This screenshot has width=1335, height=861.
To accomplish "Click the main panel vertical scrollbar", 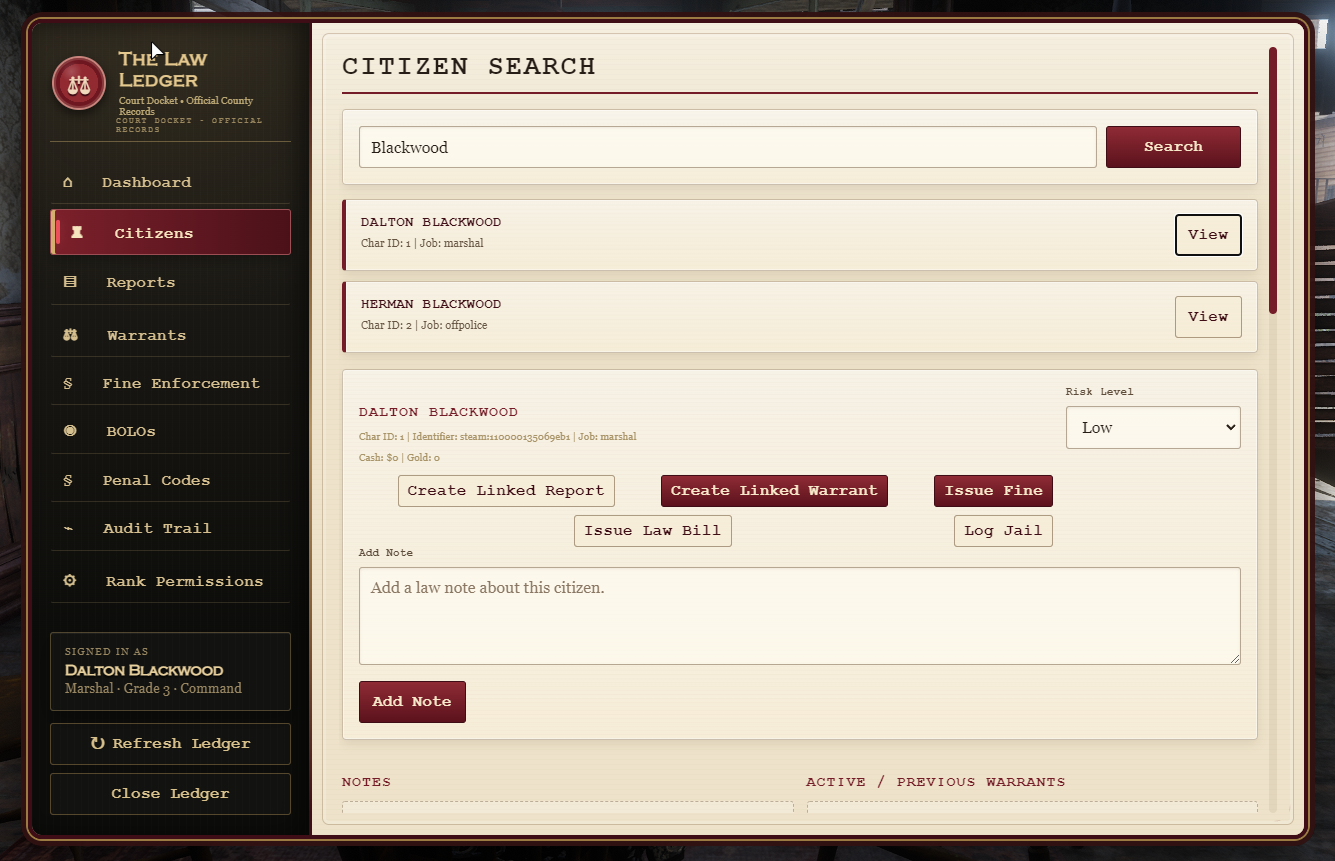I will point(1273,180).
